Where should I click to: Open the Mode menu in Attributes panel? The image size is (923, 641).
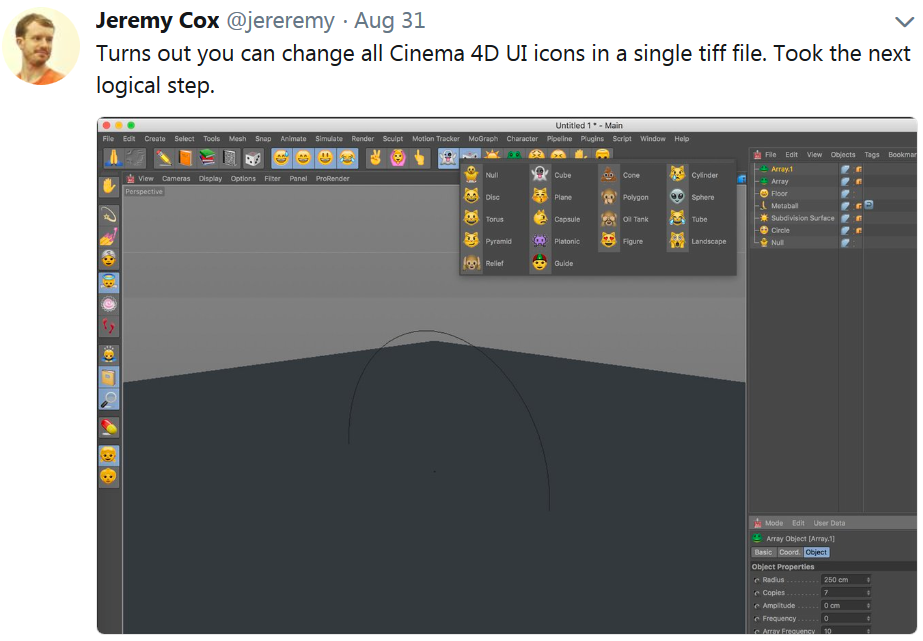(774, 523)
